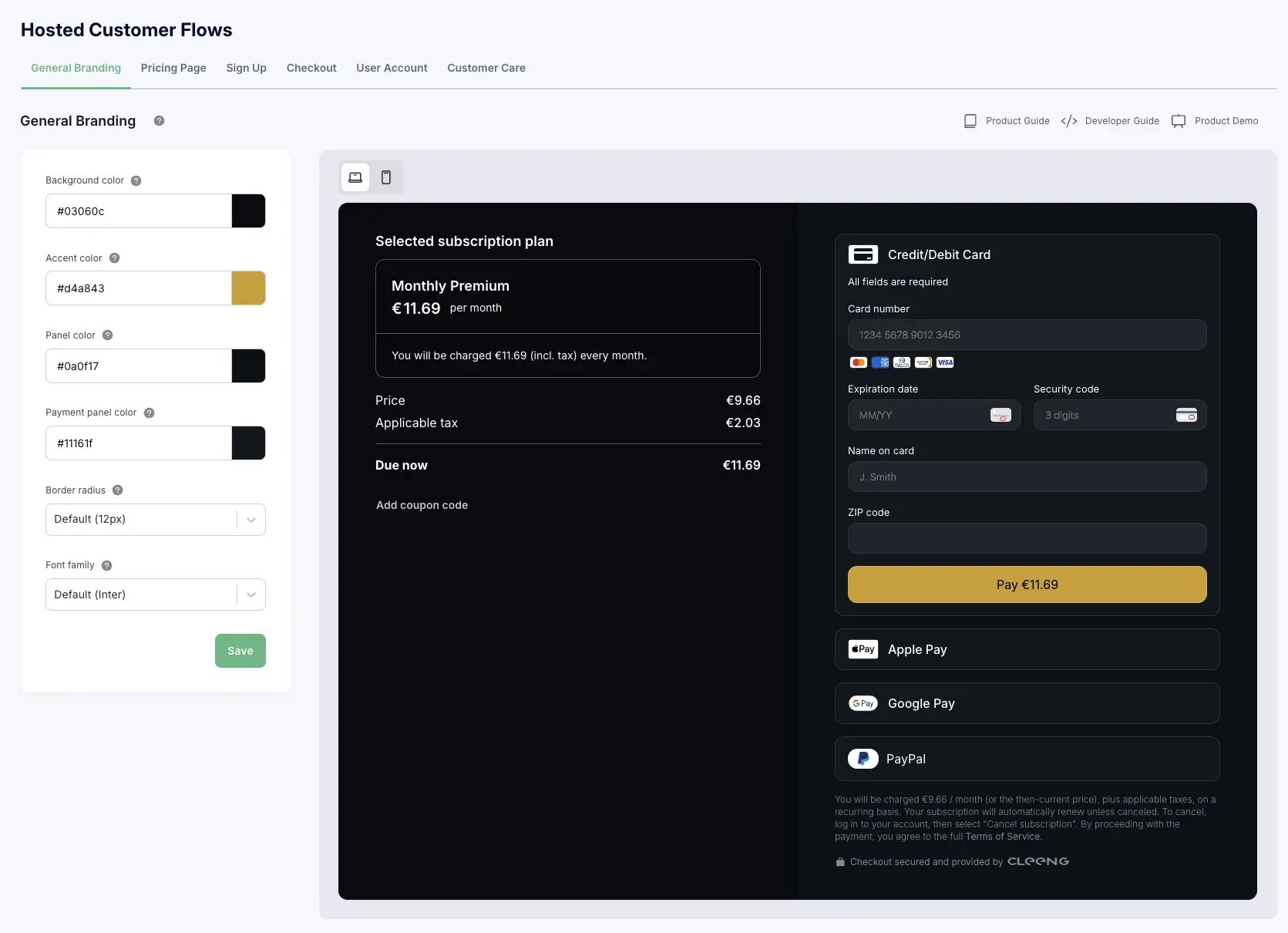Click the Applicable tax amount €2.03
1288x933 pixels.
click(x=743, y=423)
